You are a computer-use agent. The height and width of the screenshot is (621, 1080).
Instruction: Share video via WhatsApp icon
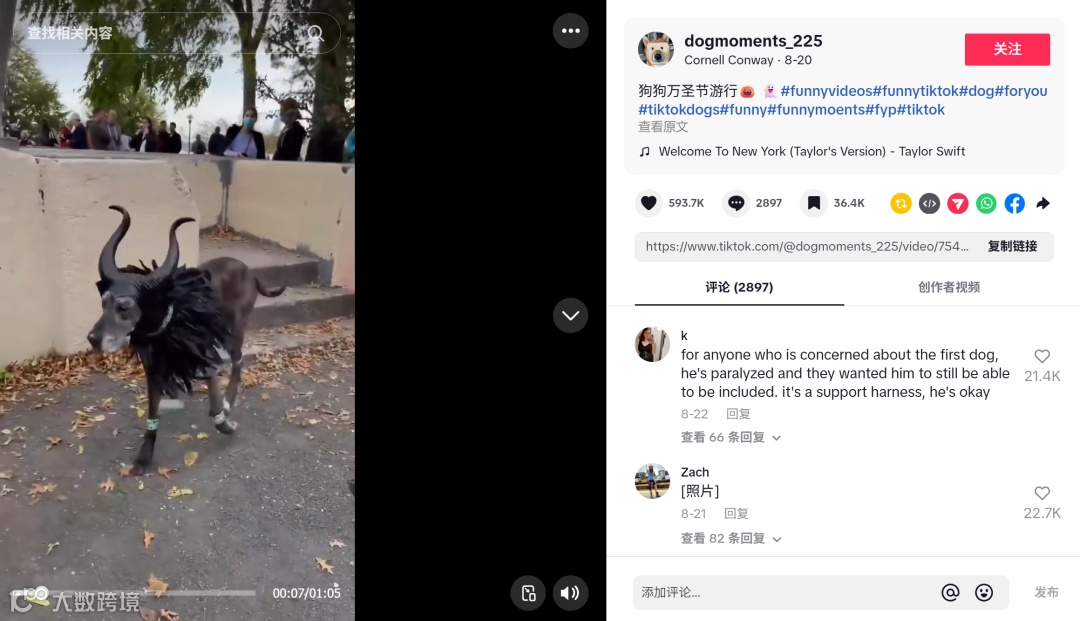point(986,203)
